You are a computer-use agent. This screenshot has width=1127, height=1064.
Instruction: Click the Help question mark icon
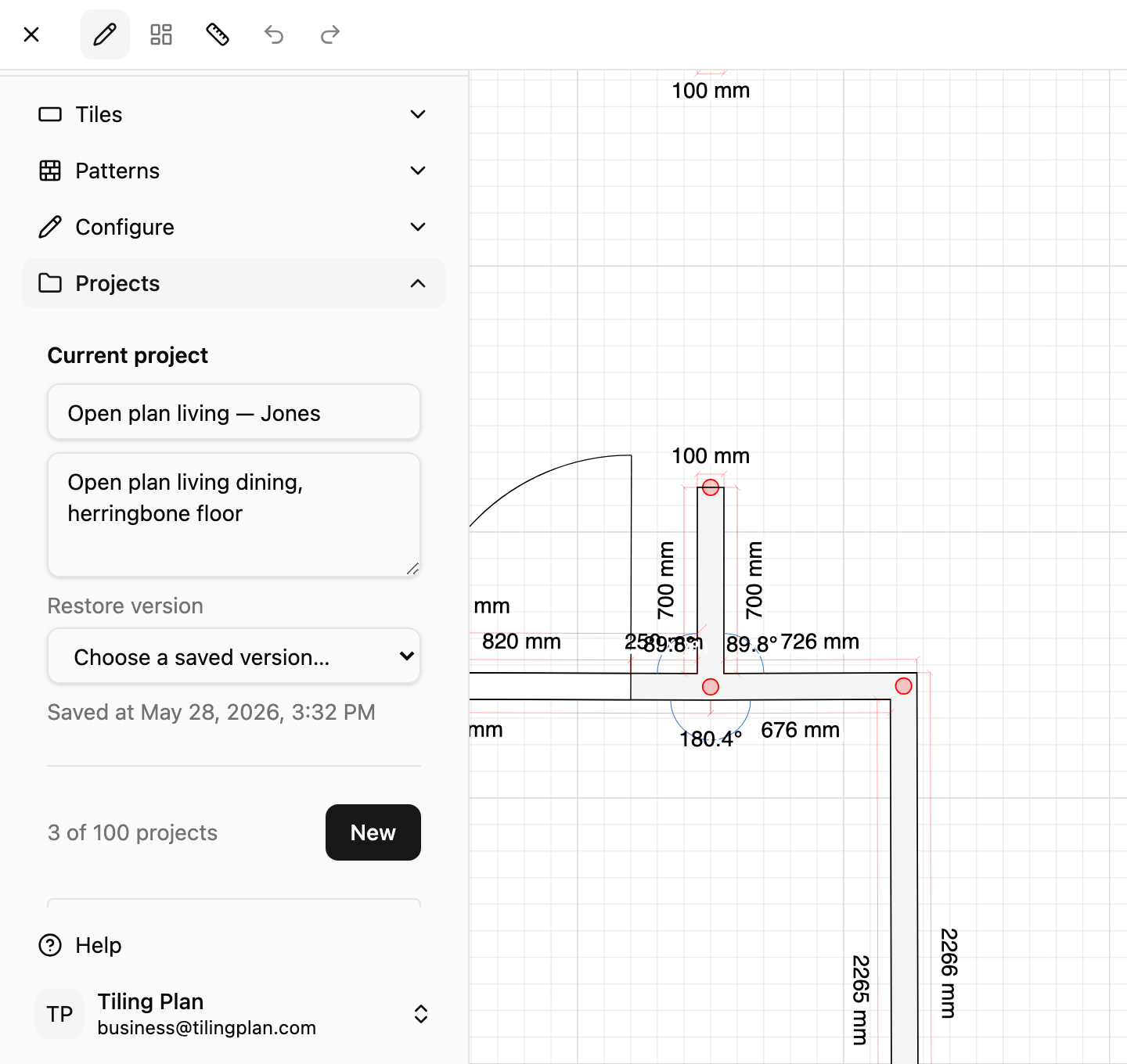(x=50, y=945)
